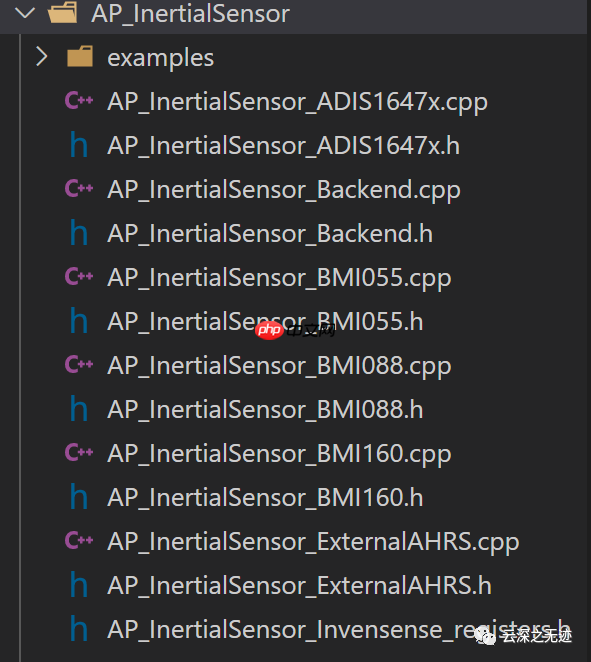This screenshot has height=662, width=591.
Task: Click the C++ icon beside AP_InertialSensor_ADIS1647x.cpp
Action: click(x=79, y=100)
